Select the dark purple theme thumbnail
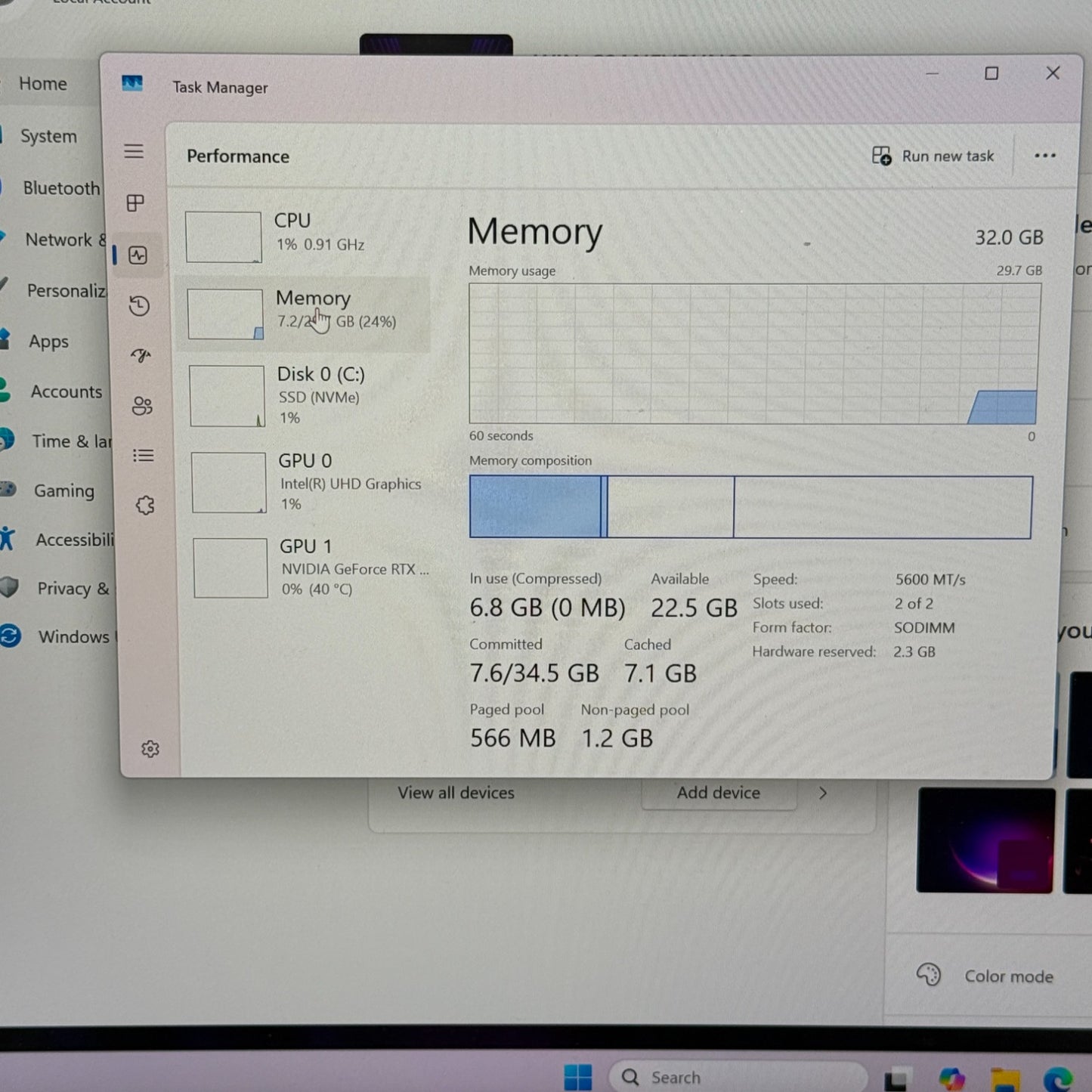Screen dimensions: 1092x1092 click(x=985, y=840)
